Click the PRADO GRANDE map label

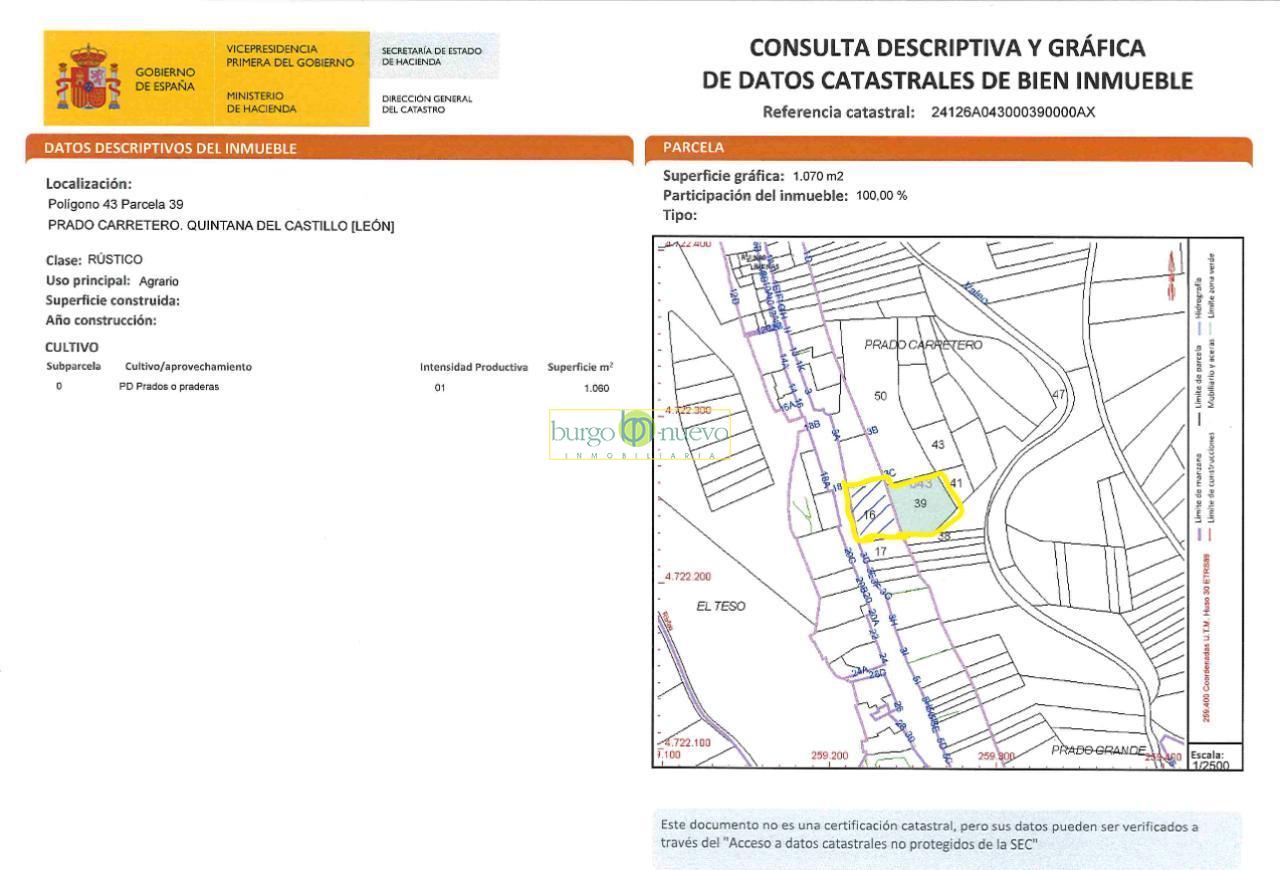click(1097, 750)
